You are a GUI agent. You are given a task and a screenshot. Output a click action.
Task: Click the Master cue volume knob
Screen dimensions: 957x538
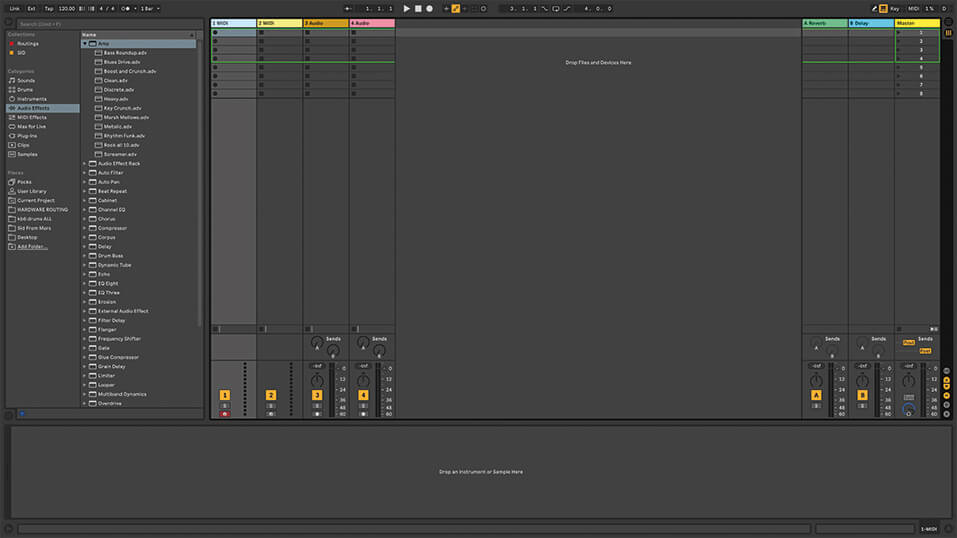click(909, 410)
